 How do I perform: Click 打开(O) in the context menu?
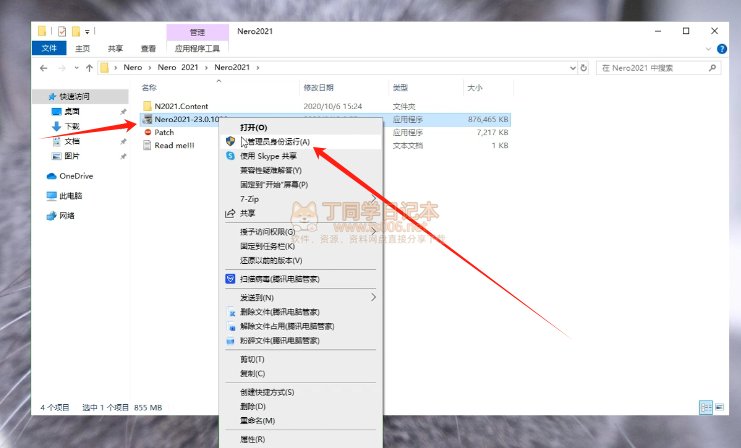tap(301, 127)
